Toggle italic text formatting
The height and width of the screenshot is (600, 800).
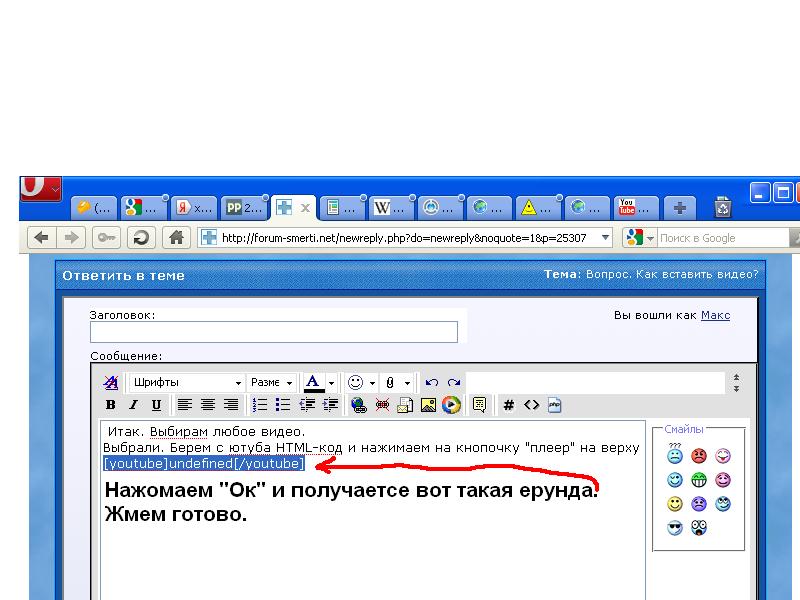pyautogui.click(x=134, y=405)
